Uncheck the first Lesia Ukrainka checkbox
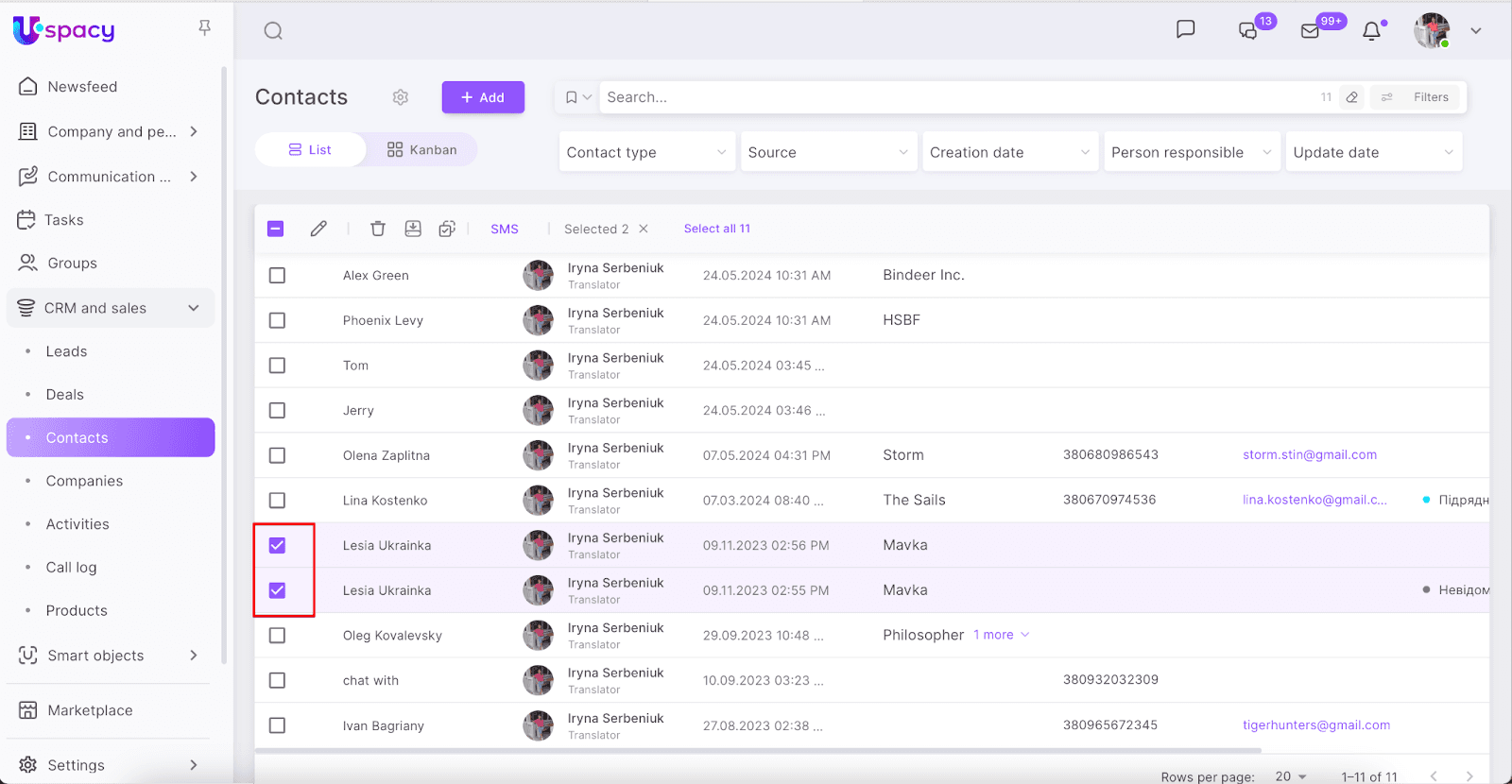Screen dimensions: 1512x784 (277, 546)
